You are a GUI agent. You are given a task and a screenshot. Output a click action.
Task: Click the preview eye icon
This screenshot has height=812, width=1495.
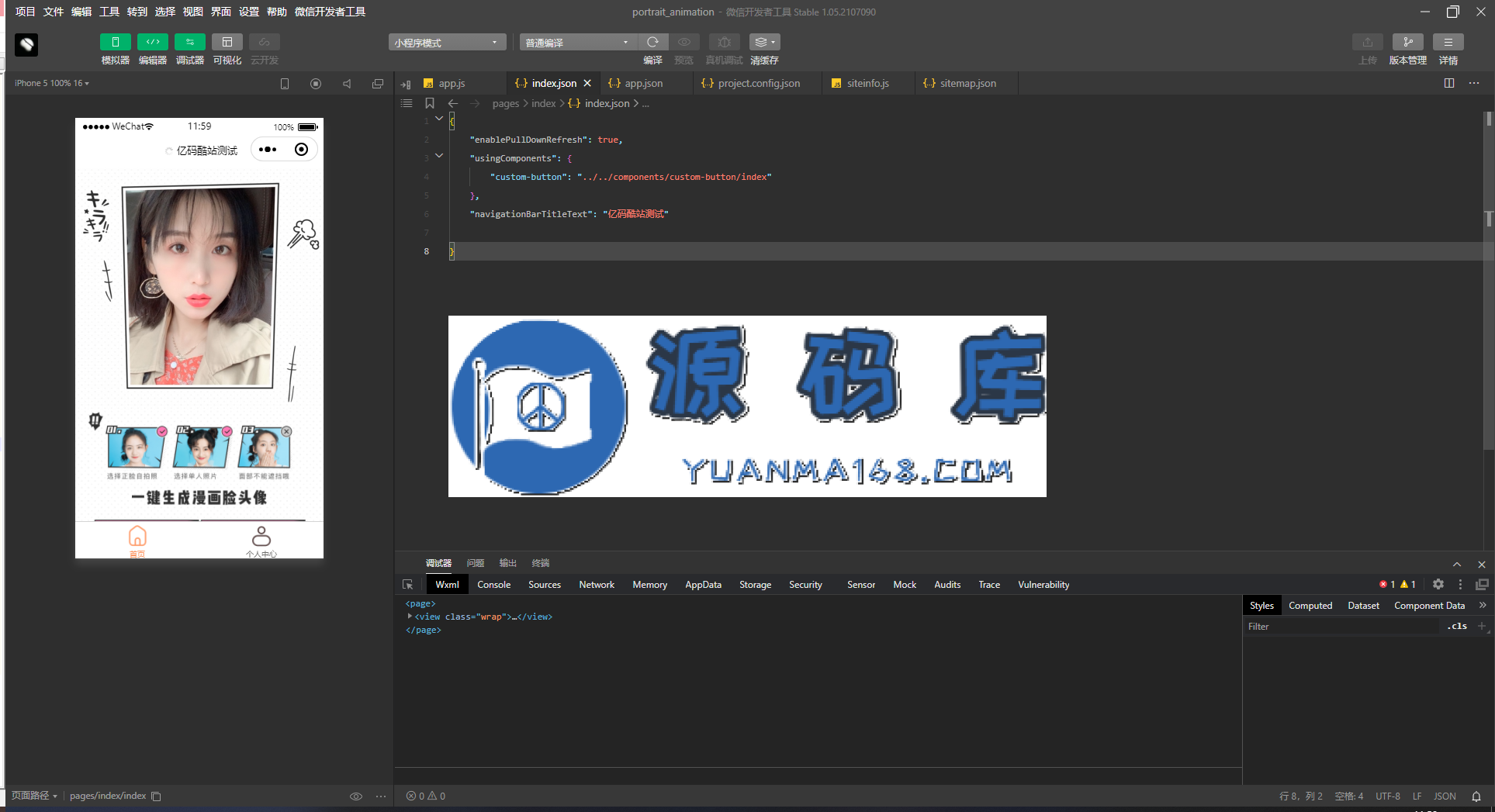click(683, 42)
